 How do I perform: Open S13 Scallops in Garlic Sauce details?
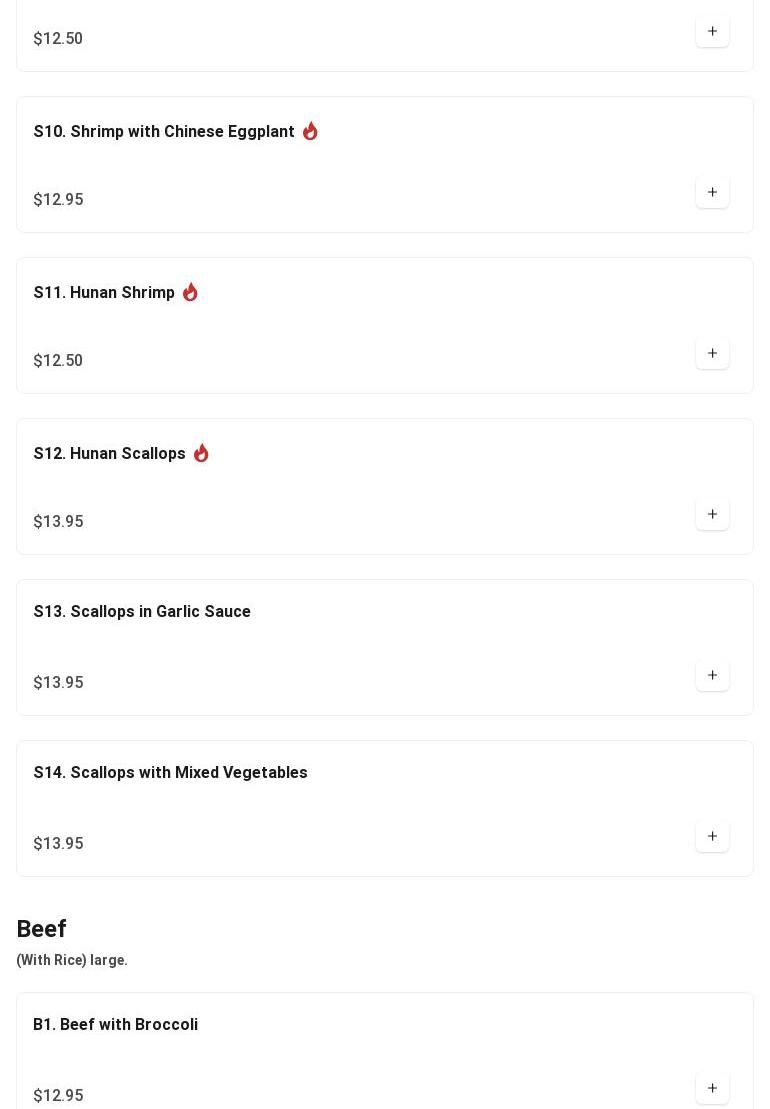(x=142, y=612)
